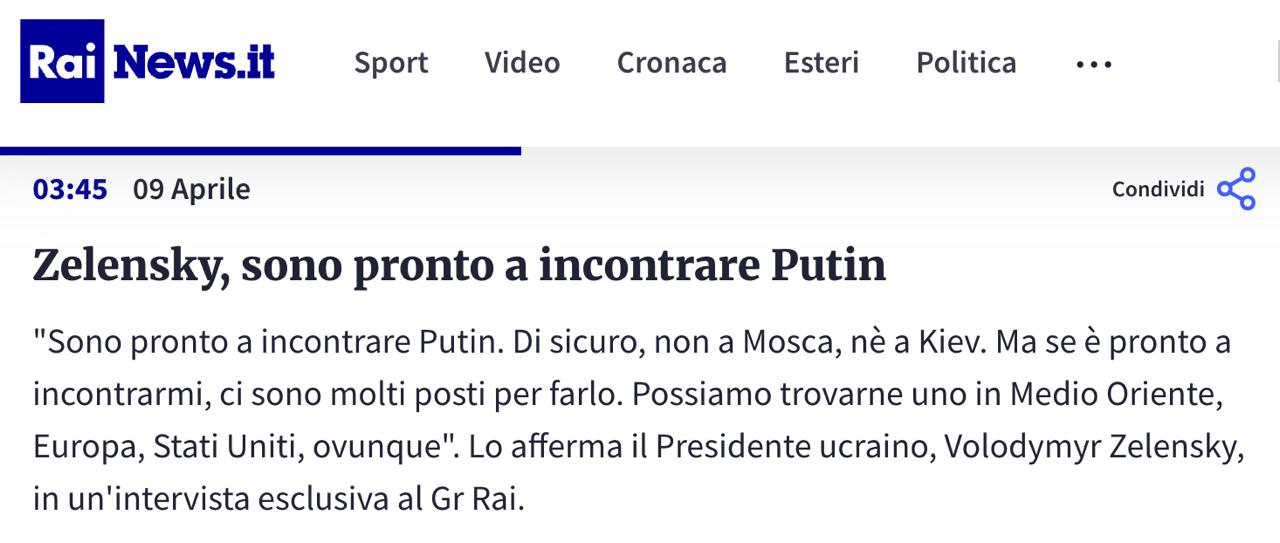
Task: Click the Rai blue square logo
Action: (x=62, y=62)
